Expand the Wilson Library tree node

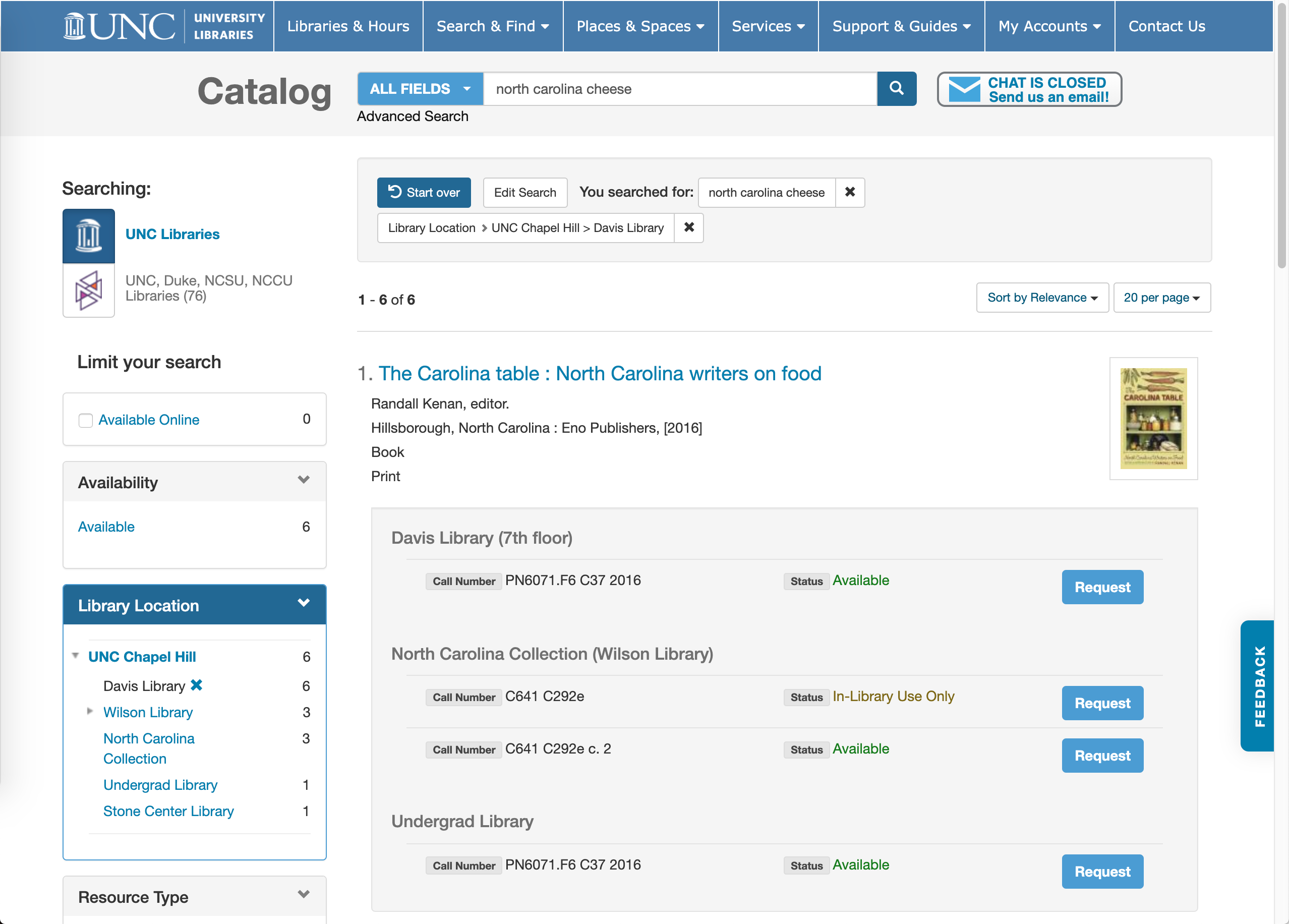90,711
